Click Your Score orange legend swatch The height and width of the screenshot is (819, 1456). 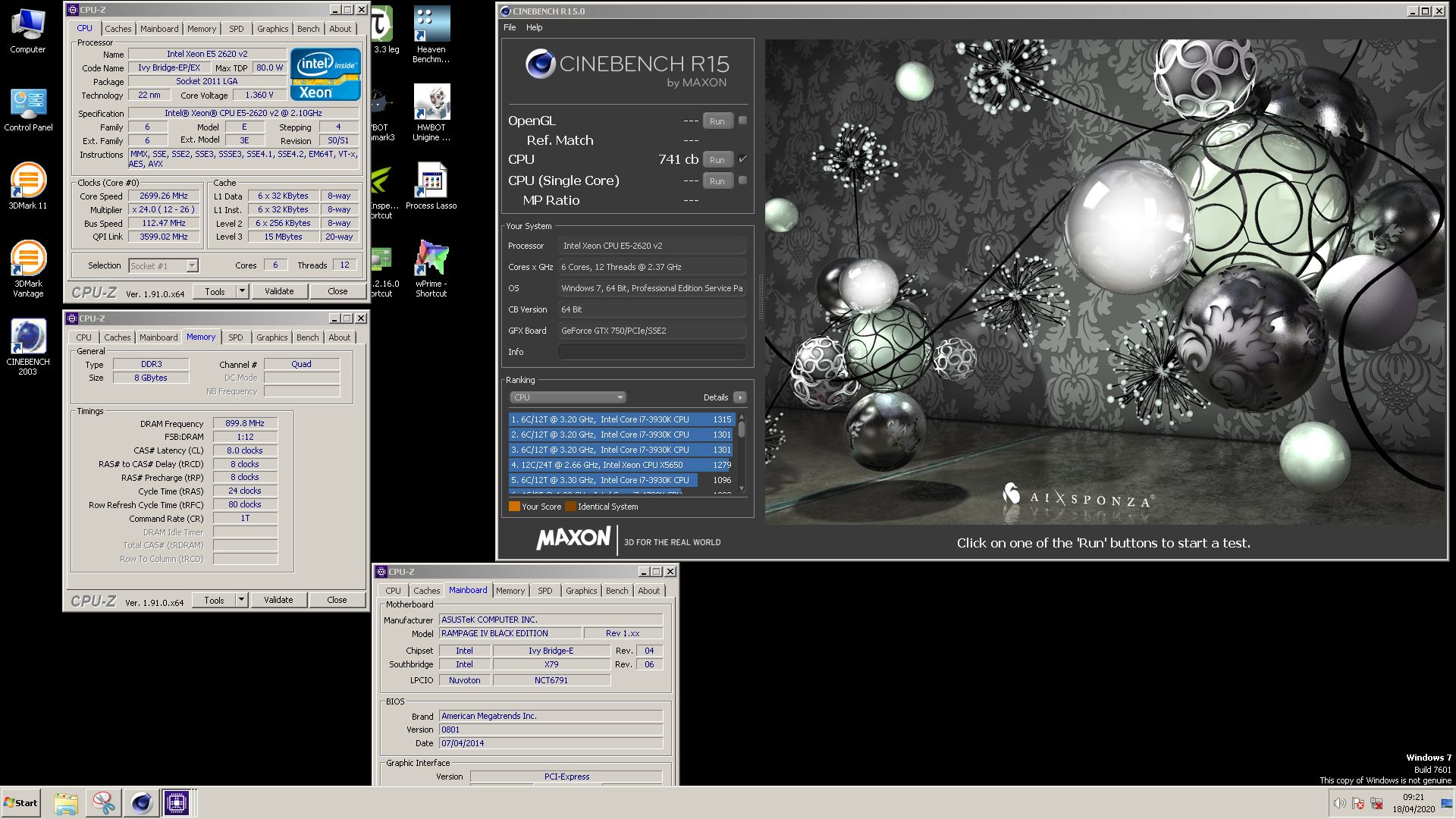(x=514, y=507)
